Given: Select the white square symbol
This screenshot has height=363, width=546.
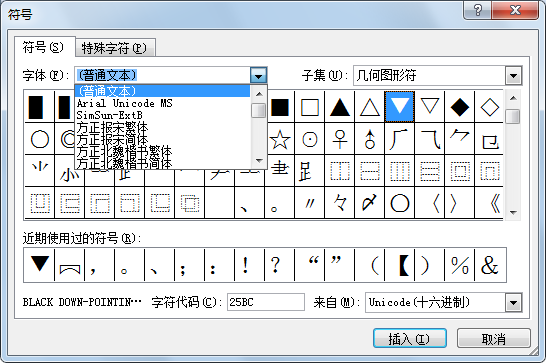Looking at the screenshot, I should pyautogui.click(x=310, y=107).
